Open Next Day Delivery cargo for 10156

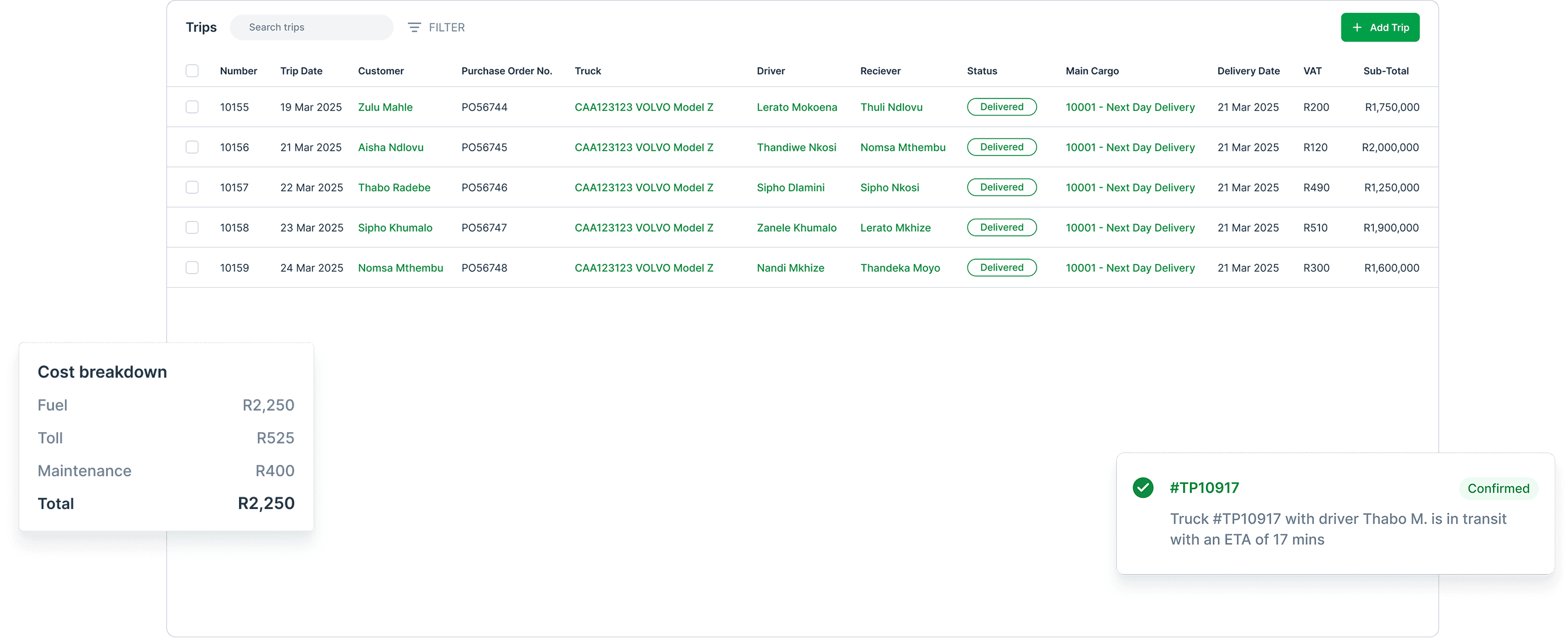point(1130,147)
